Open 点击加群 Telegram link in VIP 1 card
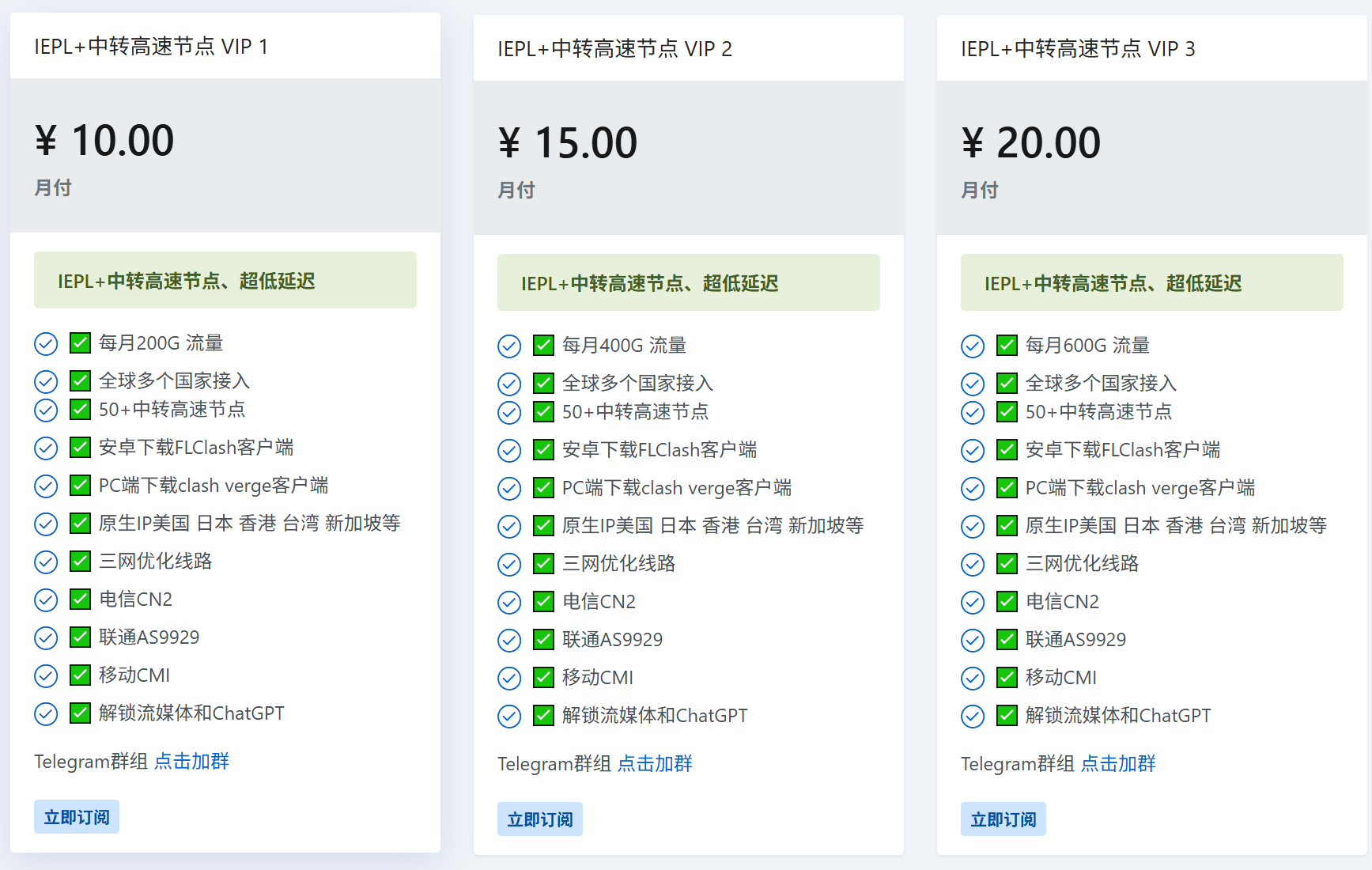 click(191, 762)
